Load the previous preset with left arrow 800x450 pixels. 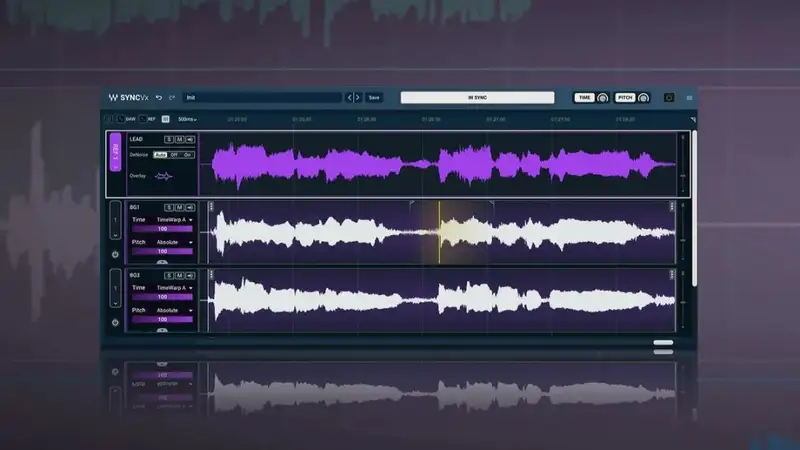[x=350, y=97]
